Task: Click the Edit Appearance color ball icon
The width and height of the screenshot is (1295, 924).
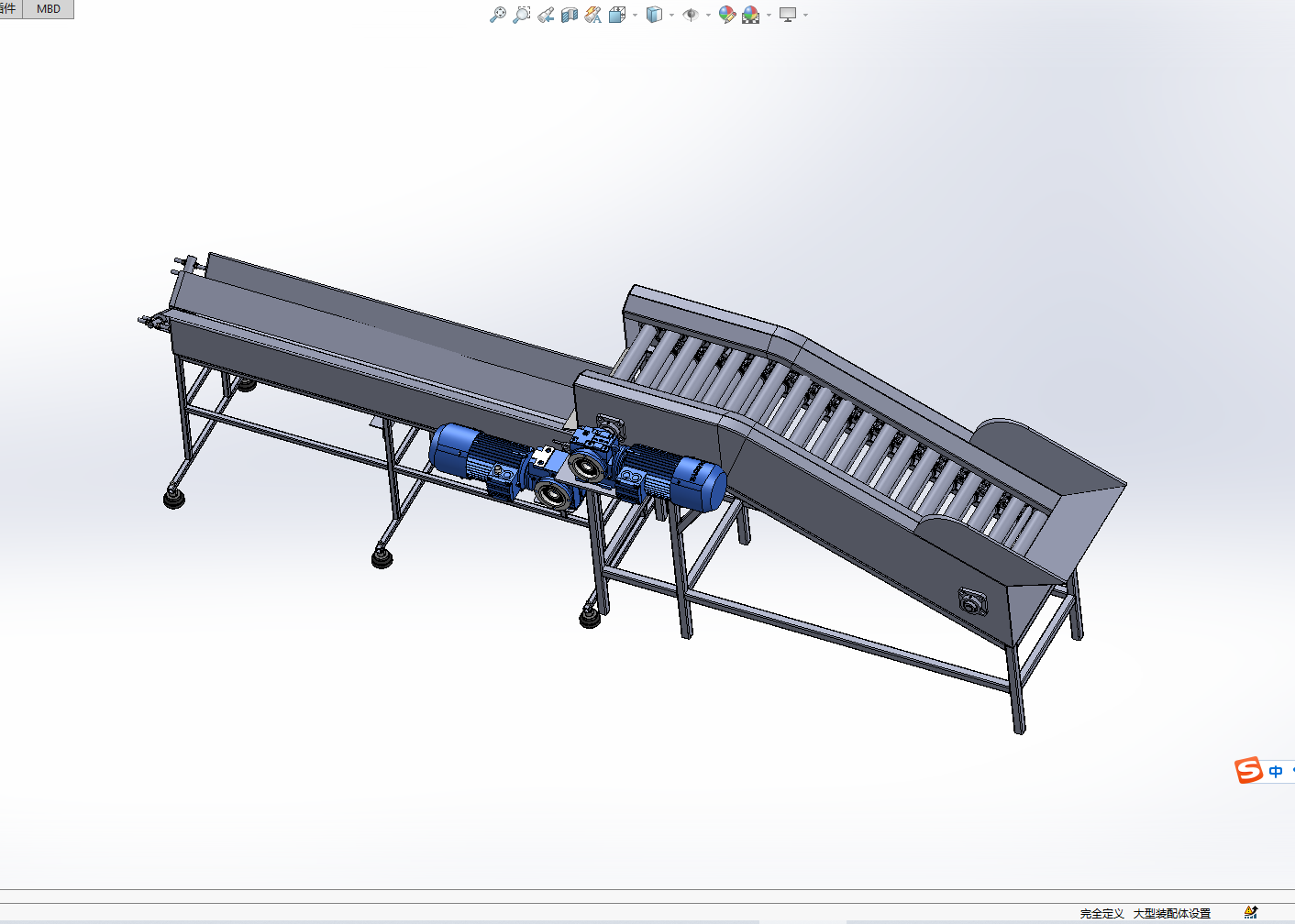Action: coord(727,15)
